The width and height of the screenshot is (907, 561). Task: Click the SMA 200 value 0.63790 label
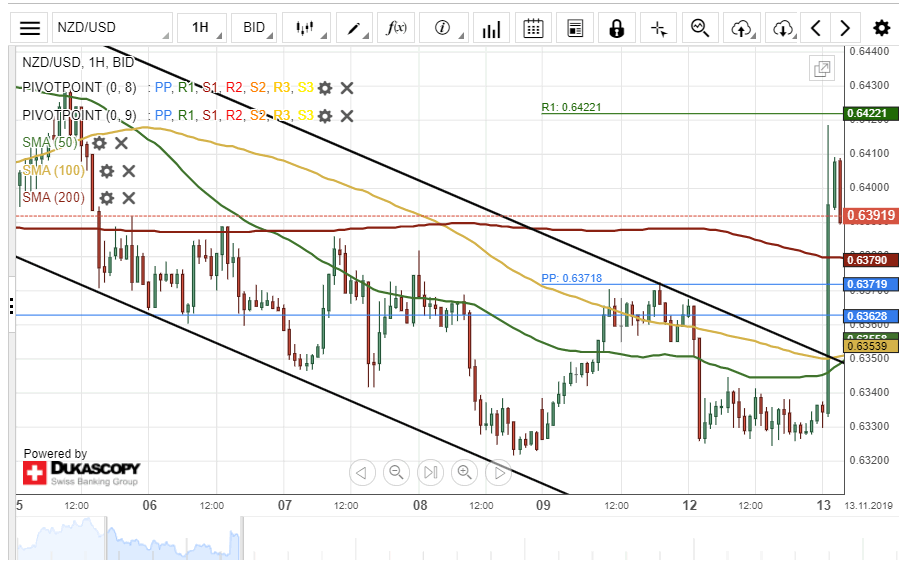pos(871,260)
